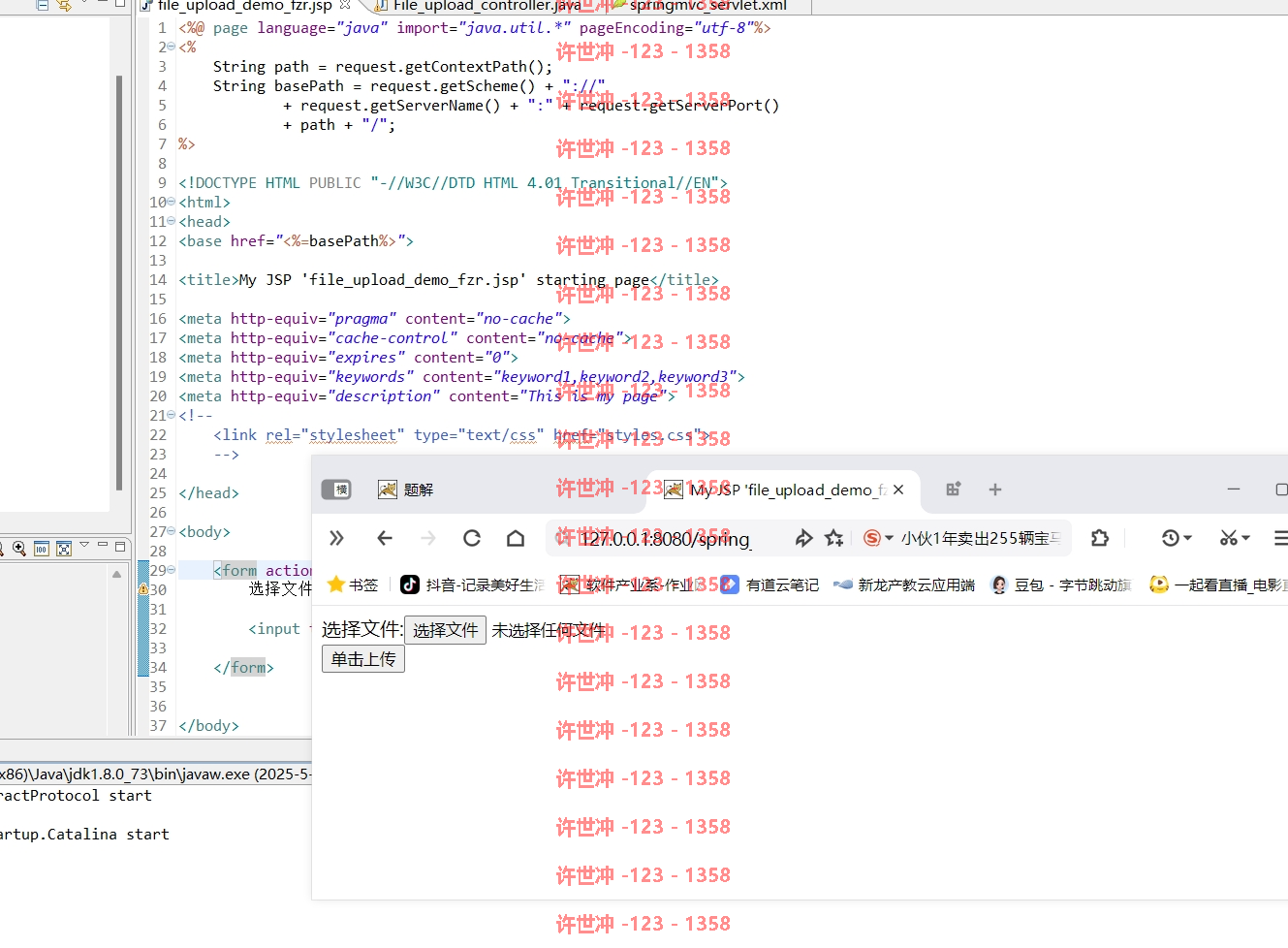Open 豆包 - 字节跳动 bookmark

coord(1061,585)
